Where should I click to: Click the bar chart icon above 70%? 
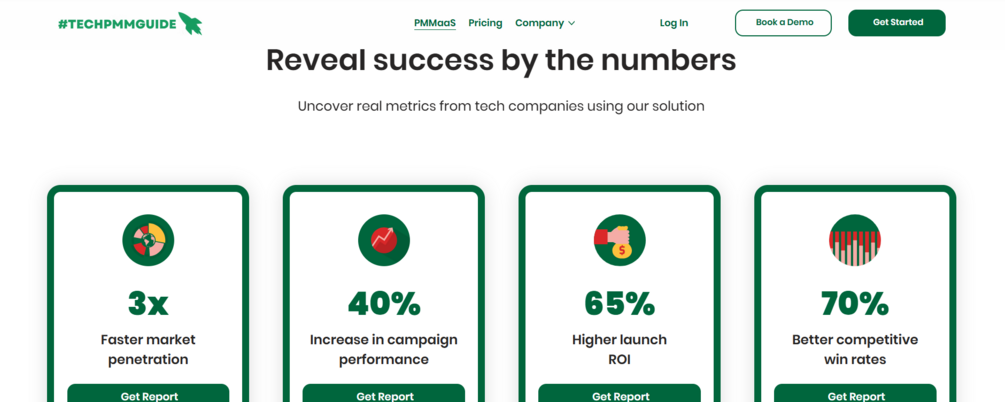pos(855,240)
